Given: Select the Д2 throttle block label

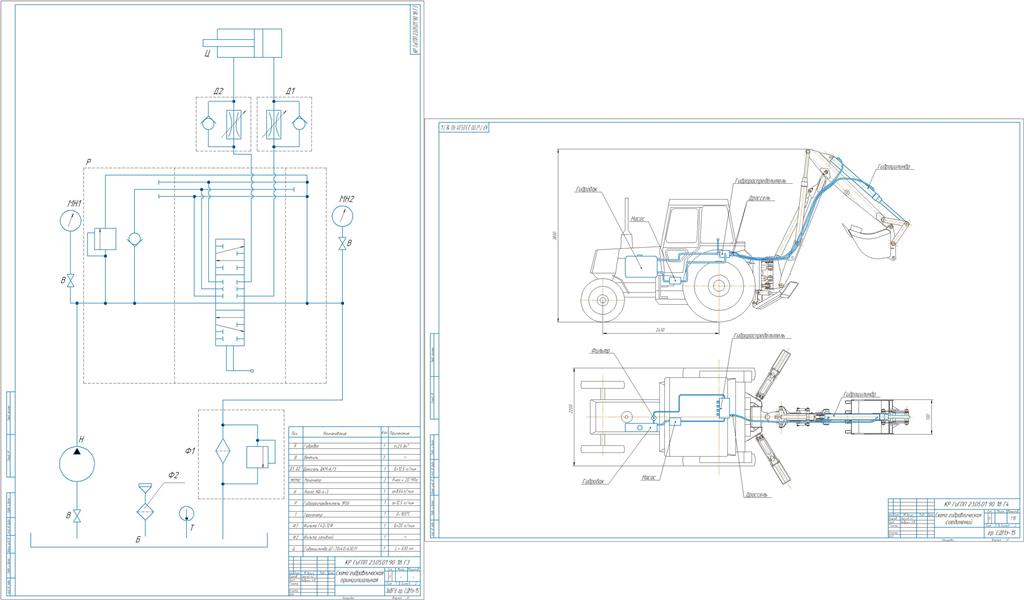Looking at the screenshot, I should pyautogui.click(x=219, y=91).
